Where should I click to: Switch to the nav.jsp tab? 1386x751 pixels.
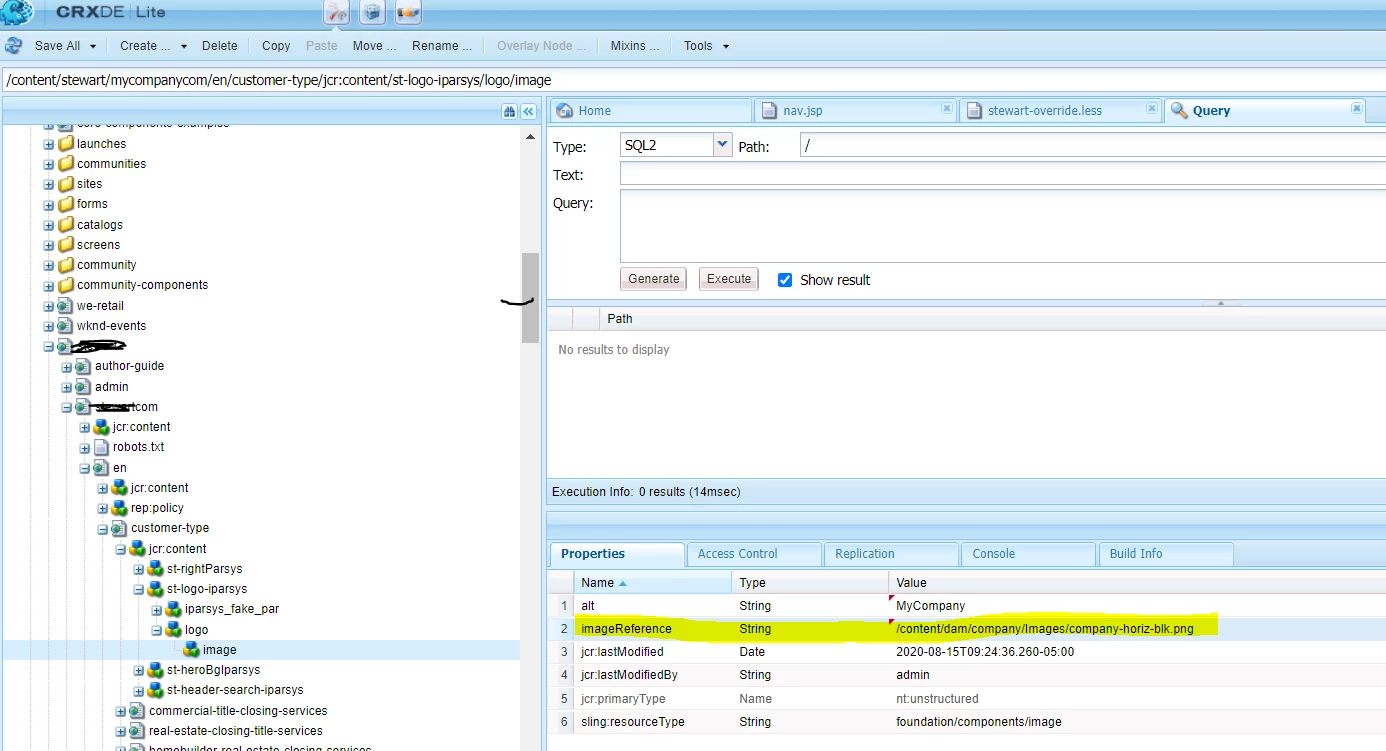click(856, 111)
